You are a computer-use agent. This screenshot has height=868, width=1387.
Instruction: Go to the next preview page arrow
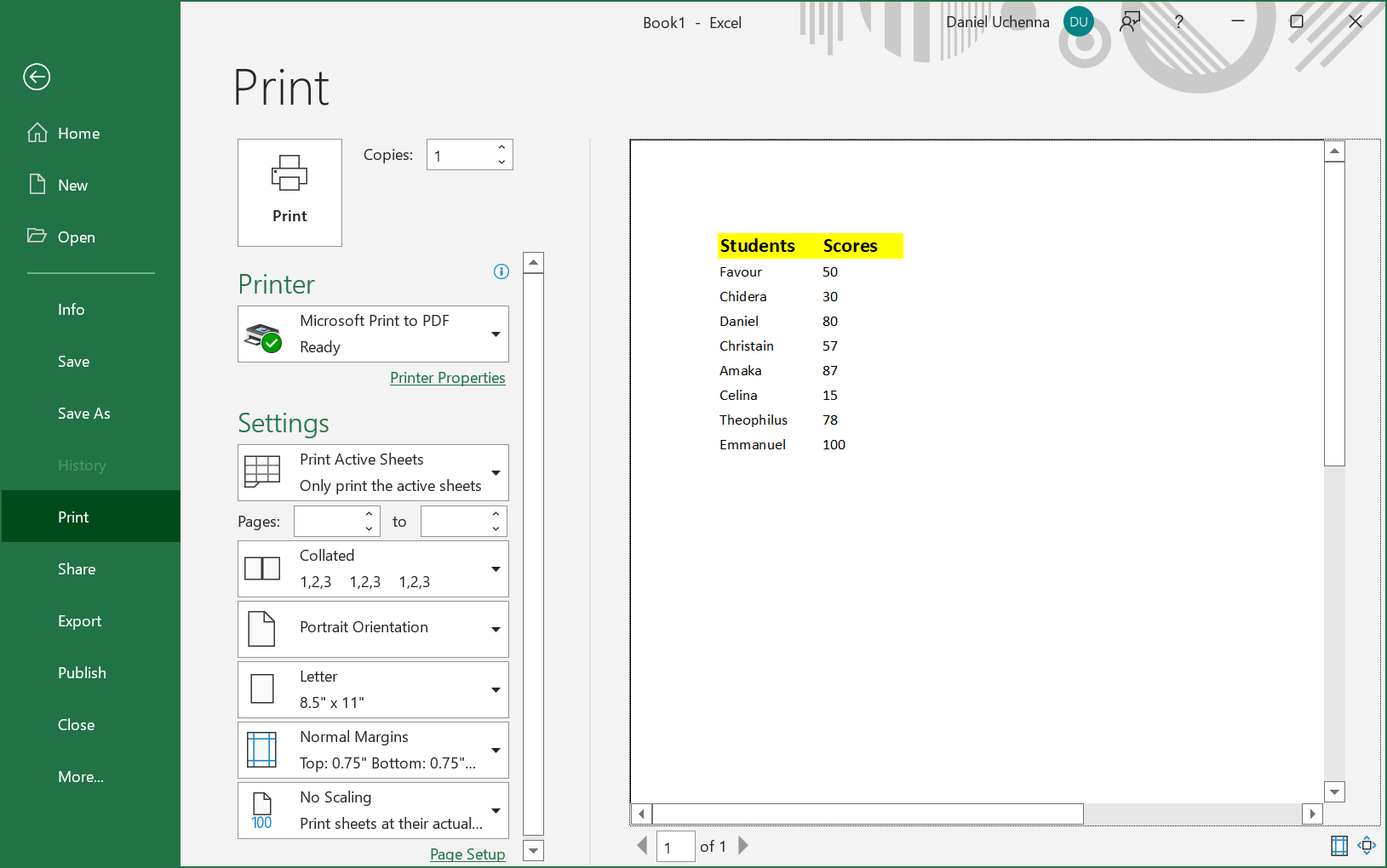pyautogui.click(x=743, y=846)
